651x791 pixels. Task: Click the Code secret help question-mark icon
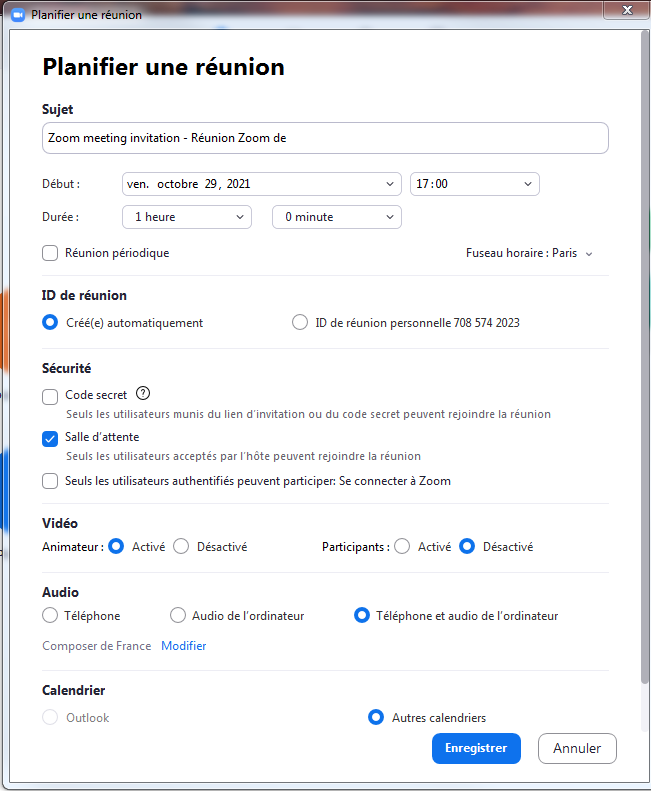[143, 393]
